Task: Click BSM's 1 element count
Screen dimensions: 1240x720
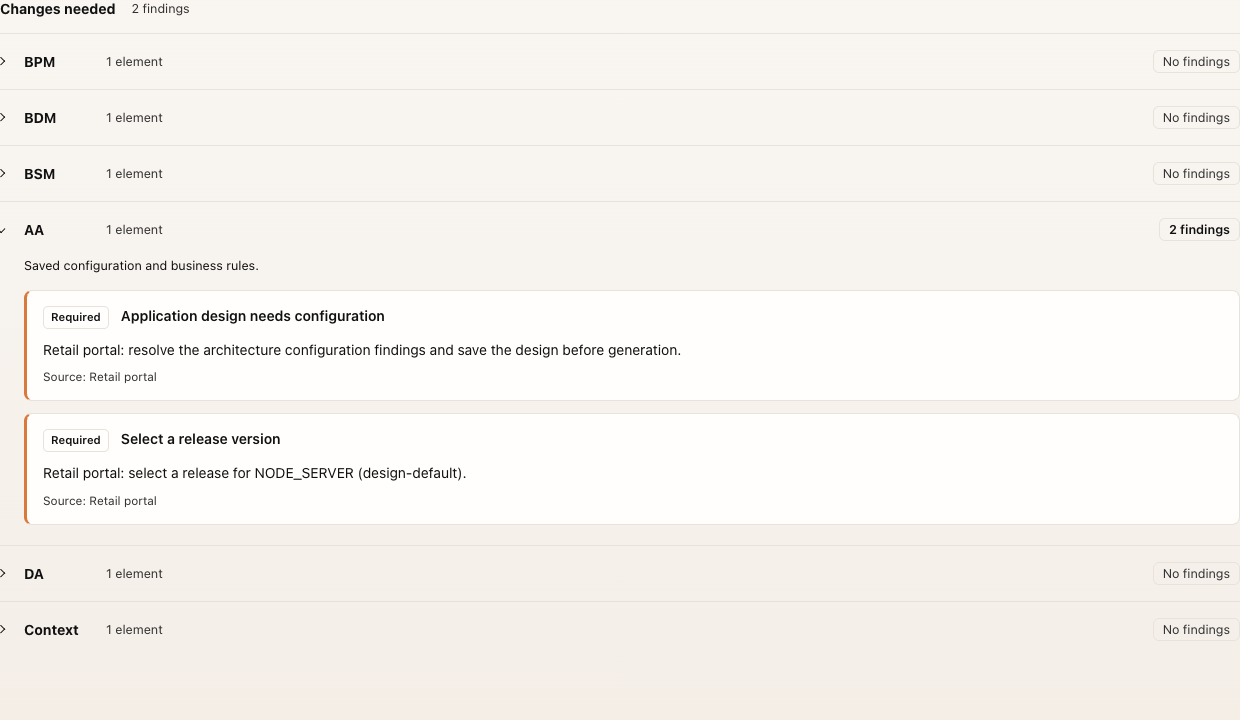Action: click(134, 174)
